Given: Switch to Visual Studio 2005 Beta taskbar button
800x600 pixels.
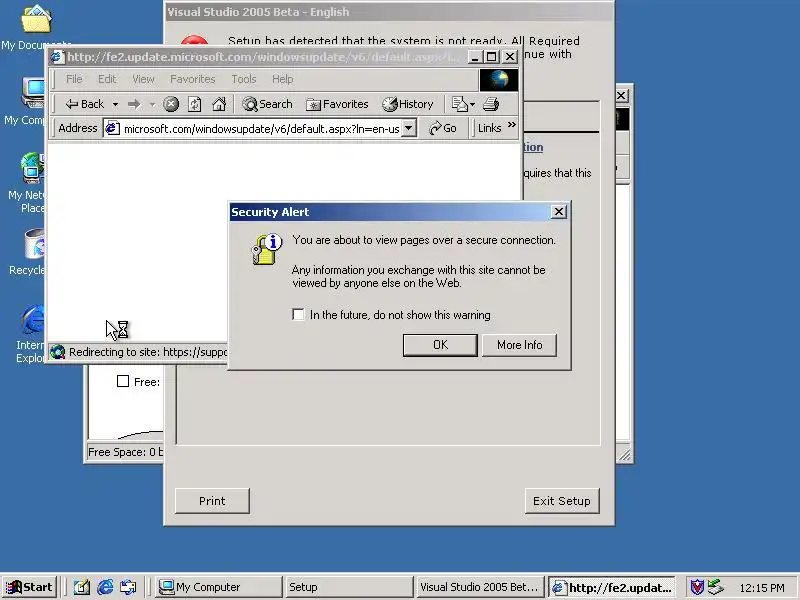Looking at the screenshot, I should [480, 587].
